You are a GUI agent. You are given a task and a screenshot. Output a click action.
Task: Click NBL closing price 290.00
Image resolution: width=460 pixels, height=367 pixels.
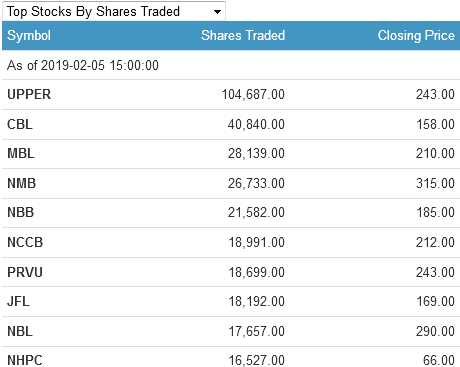(x=435, y=331)
